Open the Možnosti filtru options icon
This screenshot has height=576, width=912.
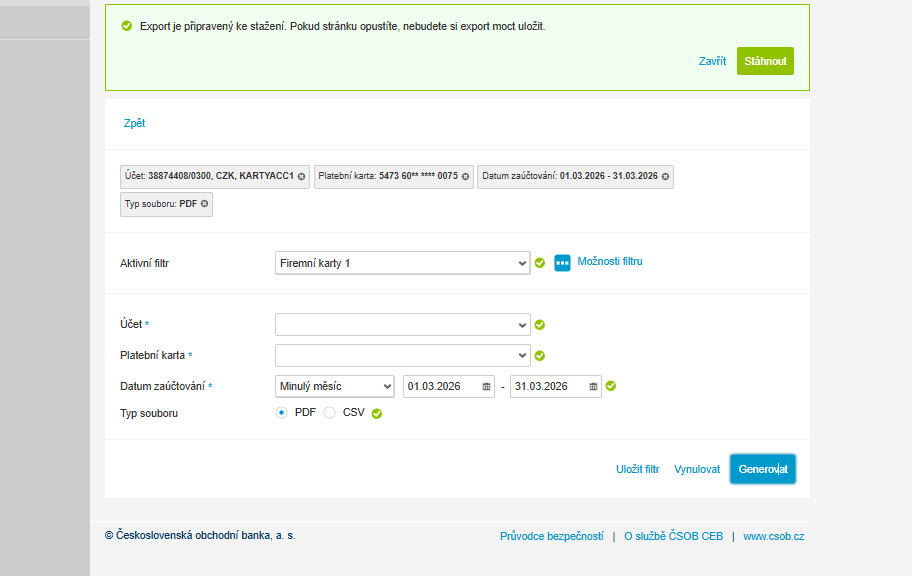[x=562, y=263]
